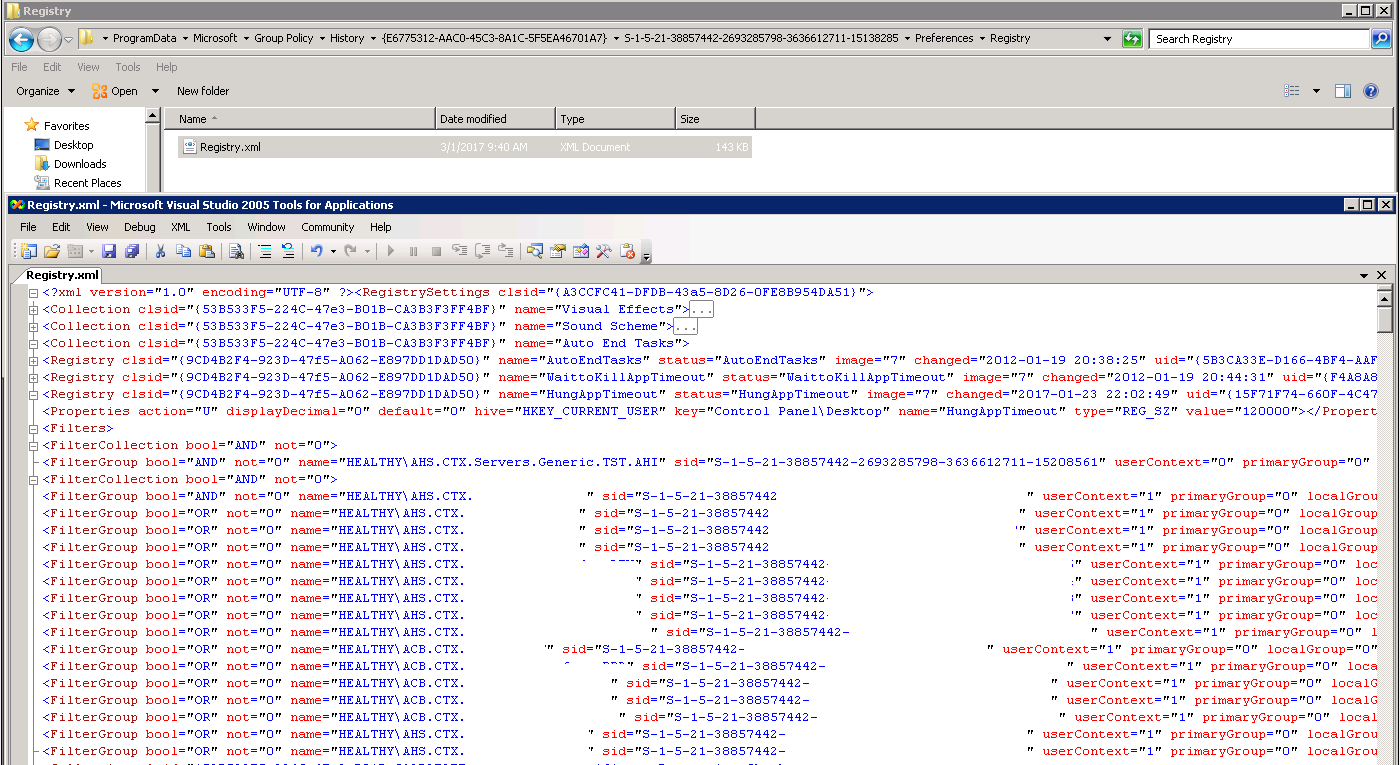Viewport: 1400px width, 765px height.
Task: Collapse the Auto End Tasks collection node
Action: click(x=33, y=344)
